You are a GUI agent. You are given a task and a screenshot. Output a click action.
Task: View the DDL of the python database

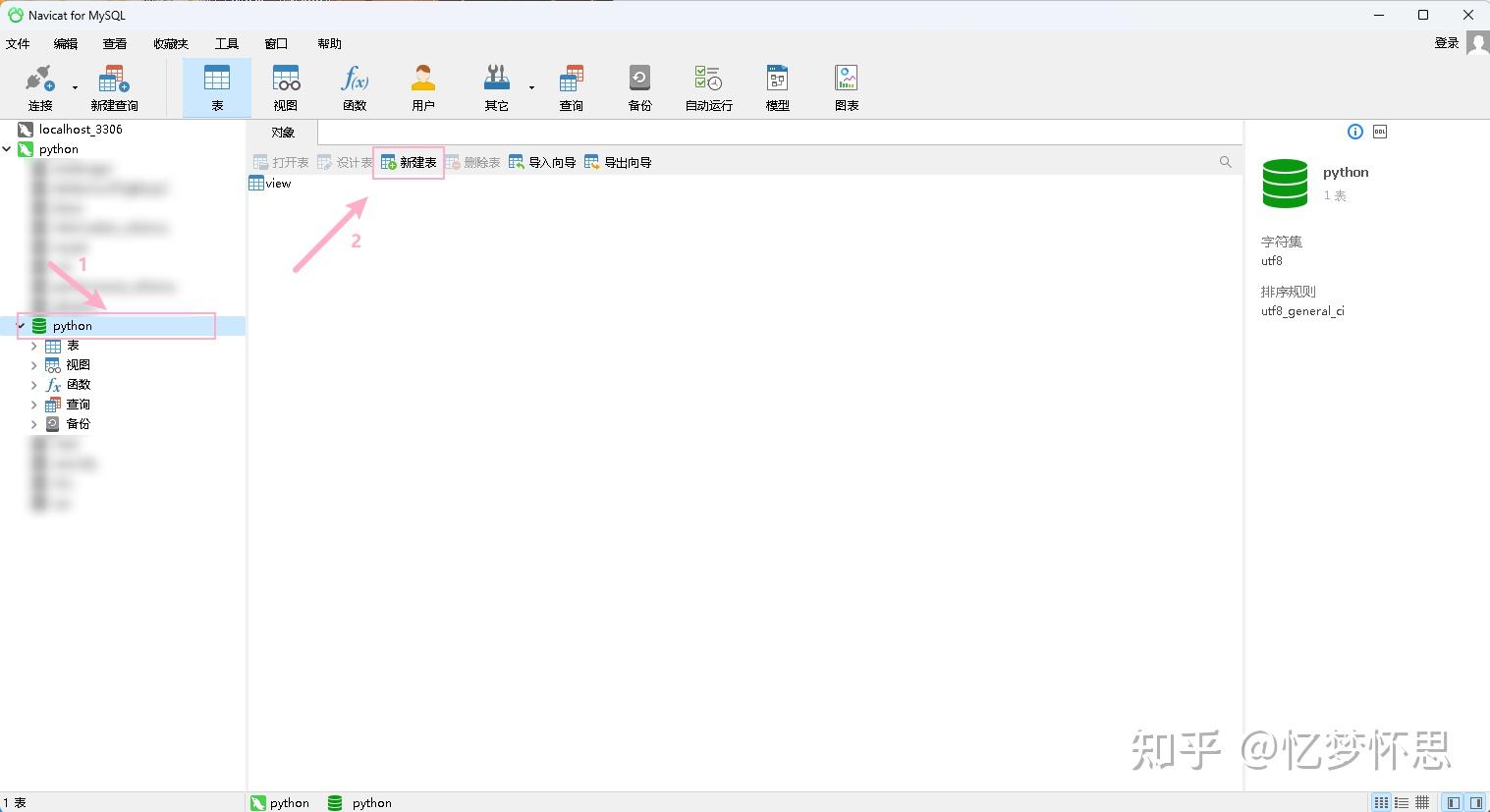(x=1379, y=131)
